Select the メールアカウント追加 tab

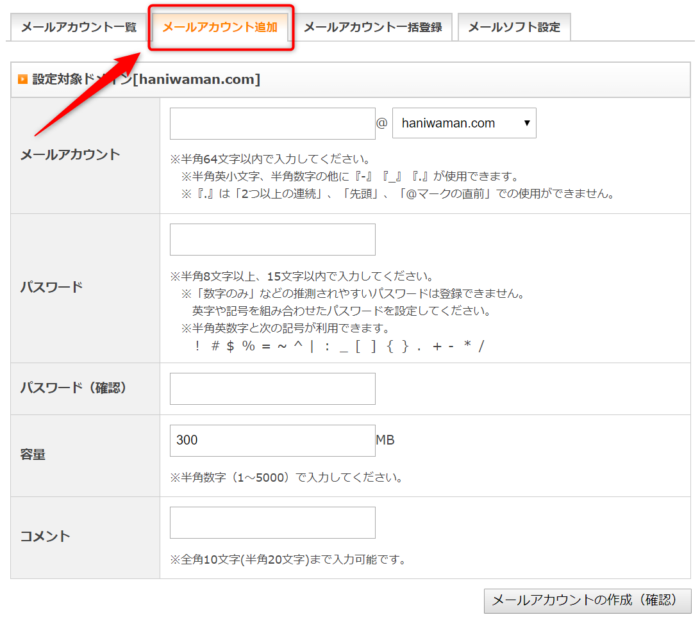pos(220,27)
